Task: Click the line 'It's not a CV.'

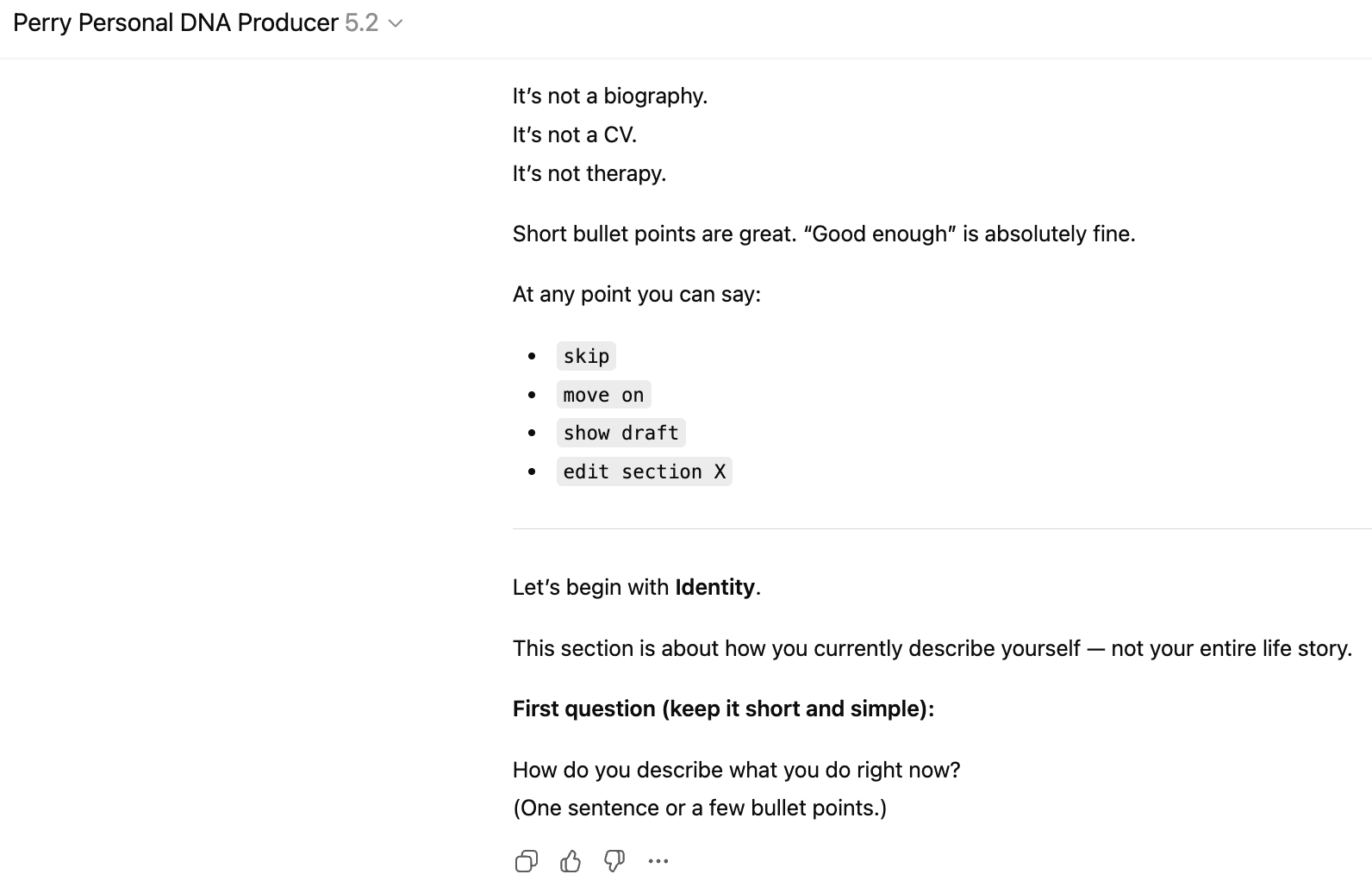Action: pyautogui.click(x=574, y=134)
